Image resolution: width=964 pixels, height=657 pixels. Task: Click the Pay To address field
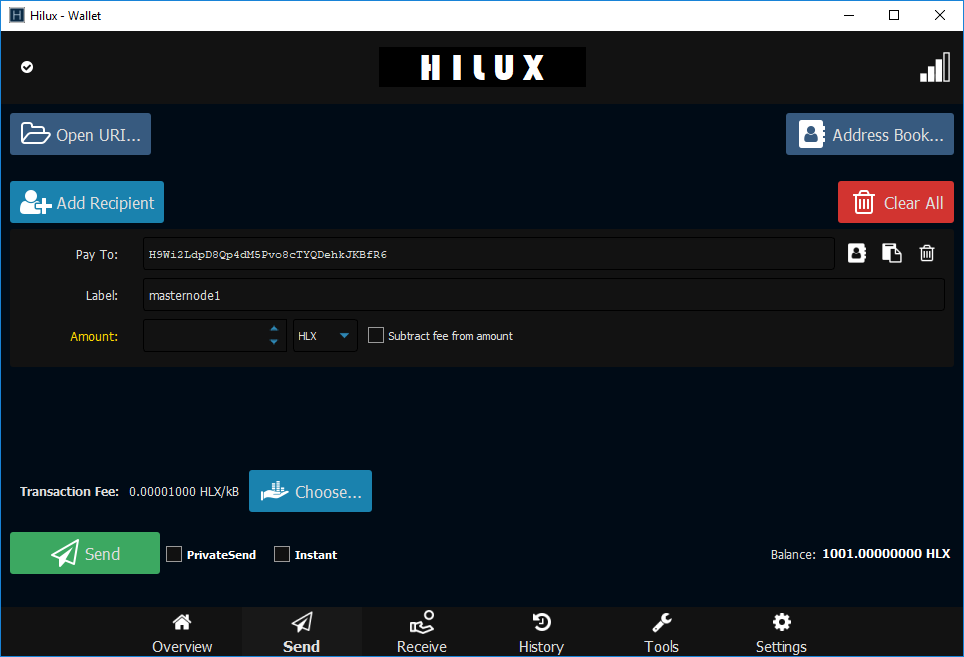pos(489,254)
